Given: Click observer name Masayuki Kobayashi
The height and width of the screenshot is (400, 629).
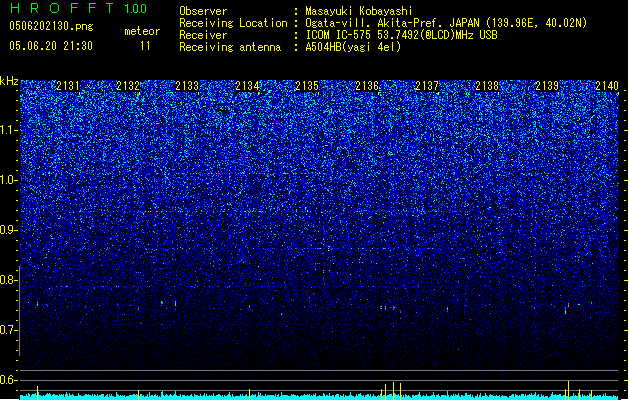Looking at the screenshot, I should pos(359,11).
